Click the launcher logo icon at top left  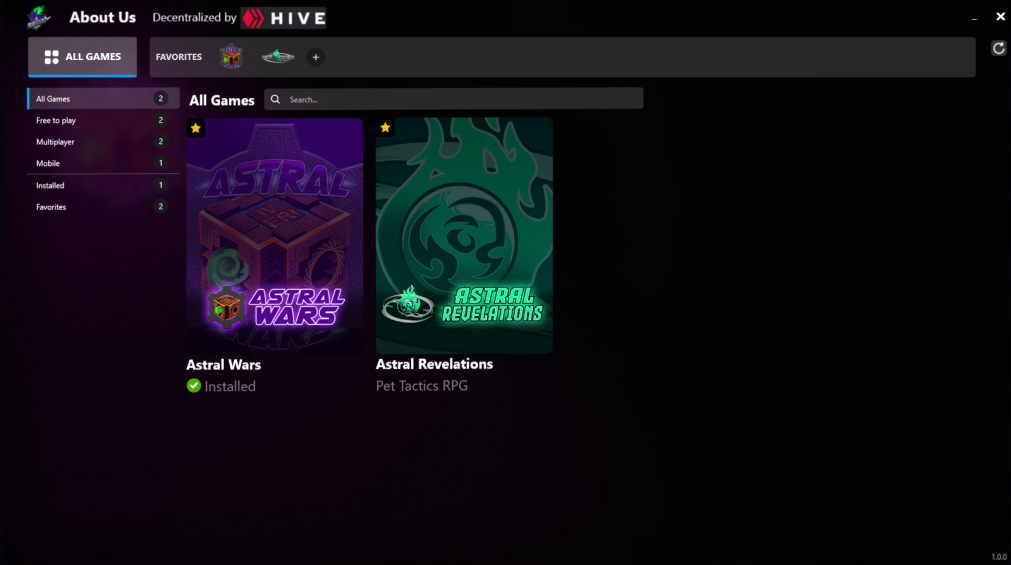(38, 17)
